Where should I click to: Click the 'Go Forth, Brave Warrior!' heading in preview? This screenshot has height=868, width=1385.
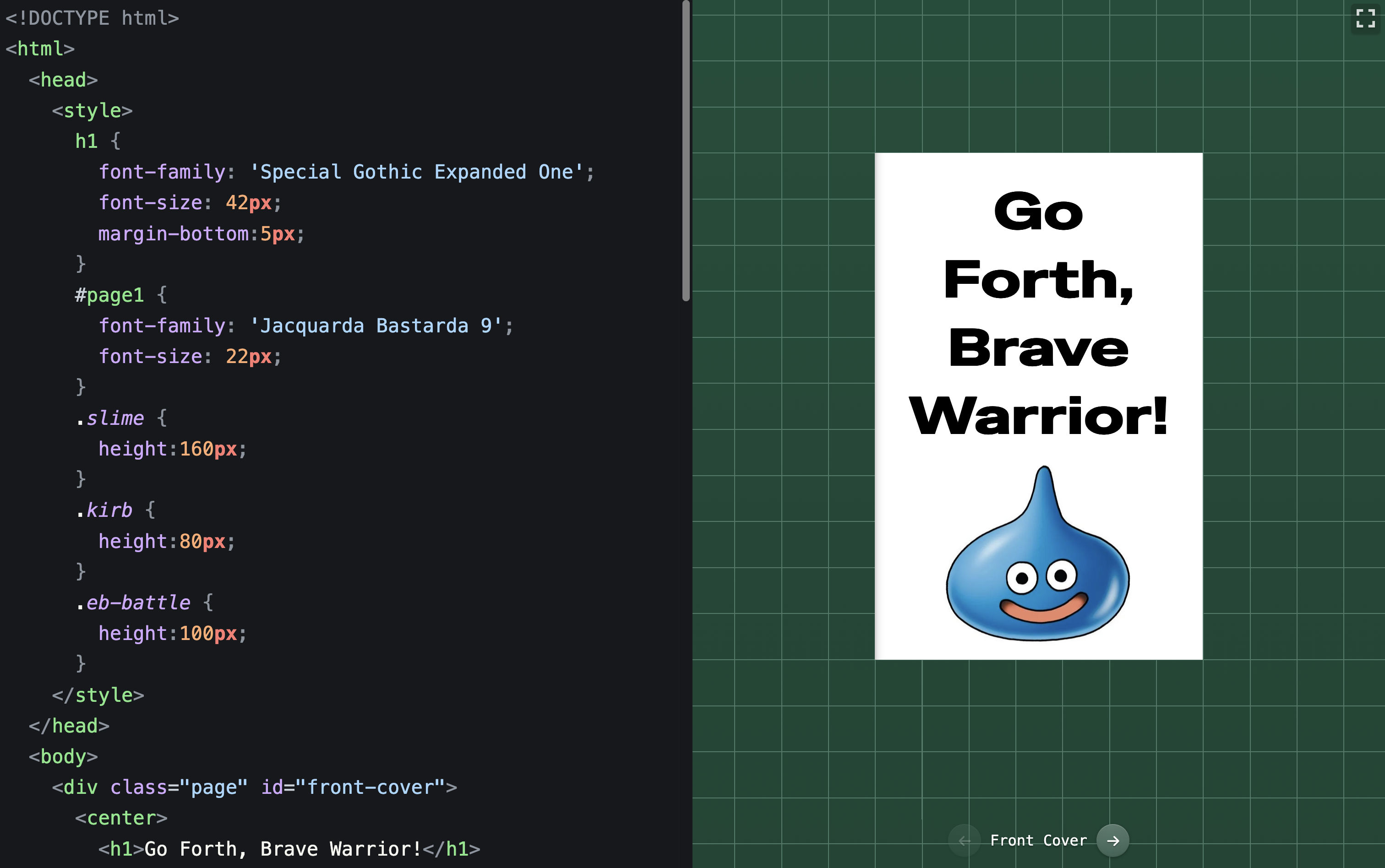click(x=1038, y=314)
